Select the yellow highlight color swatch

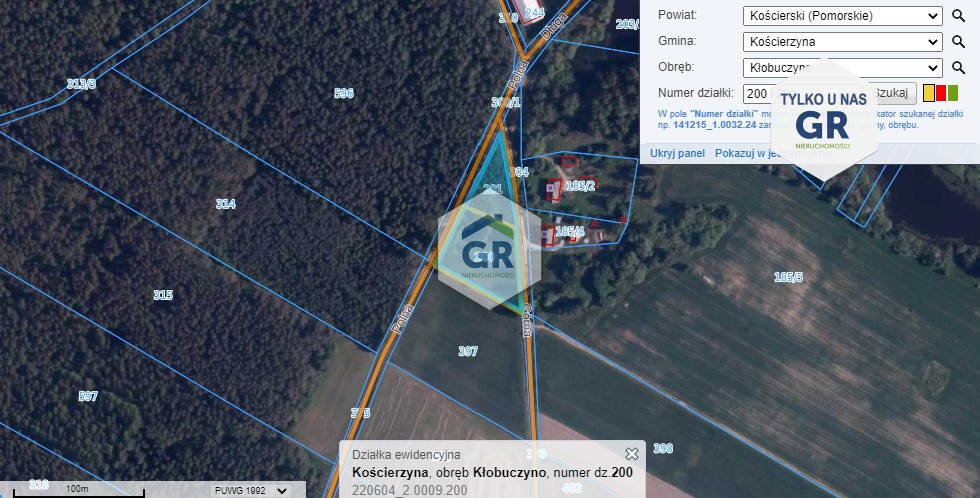pos(929,93)
